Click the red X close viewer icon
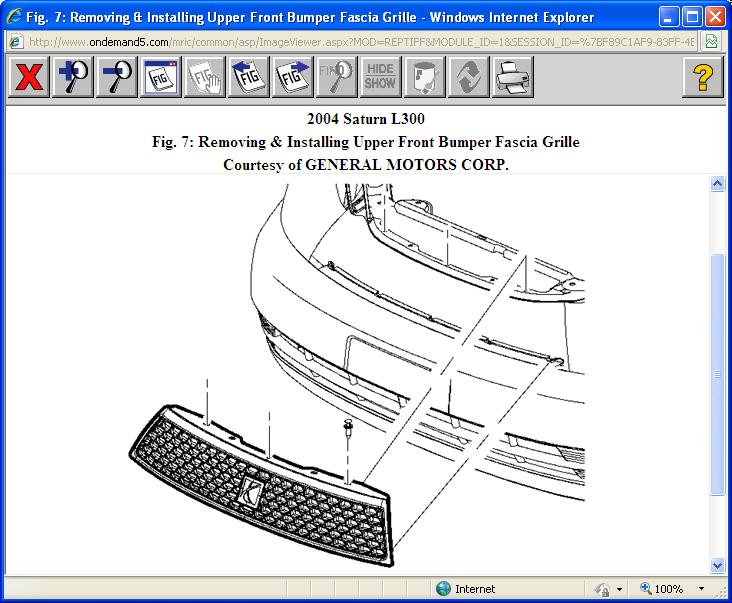The width and height of the screenshot is (732, 603). coord(29,77)
